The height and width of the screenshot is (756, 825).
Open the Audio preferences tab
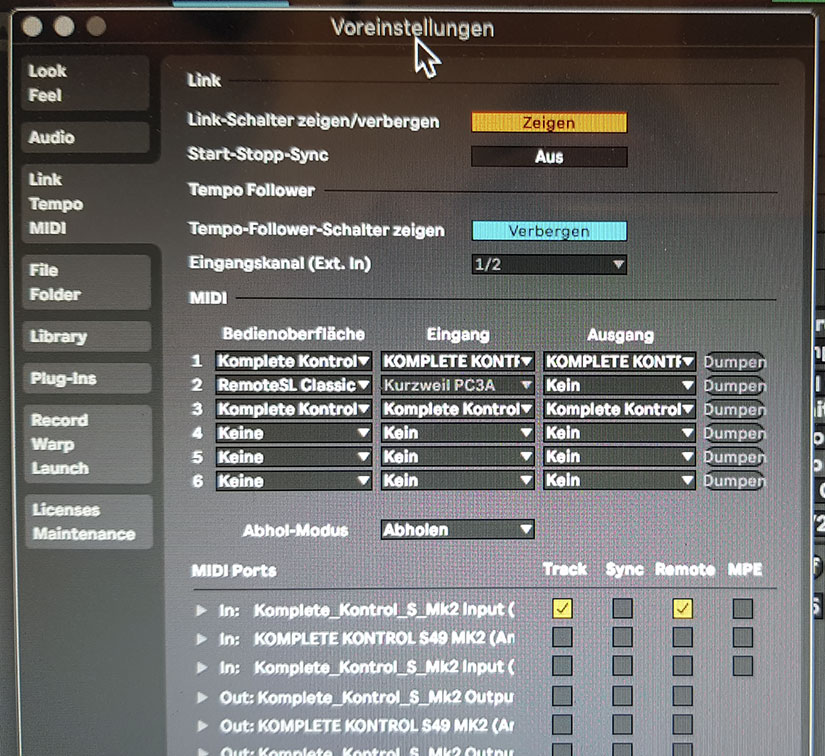point(85,137)
